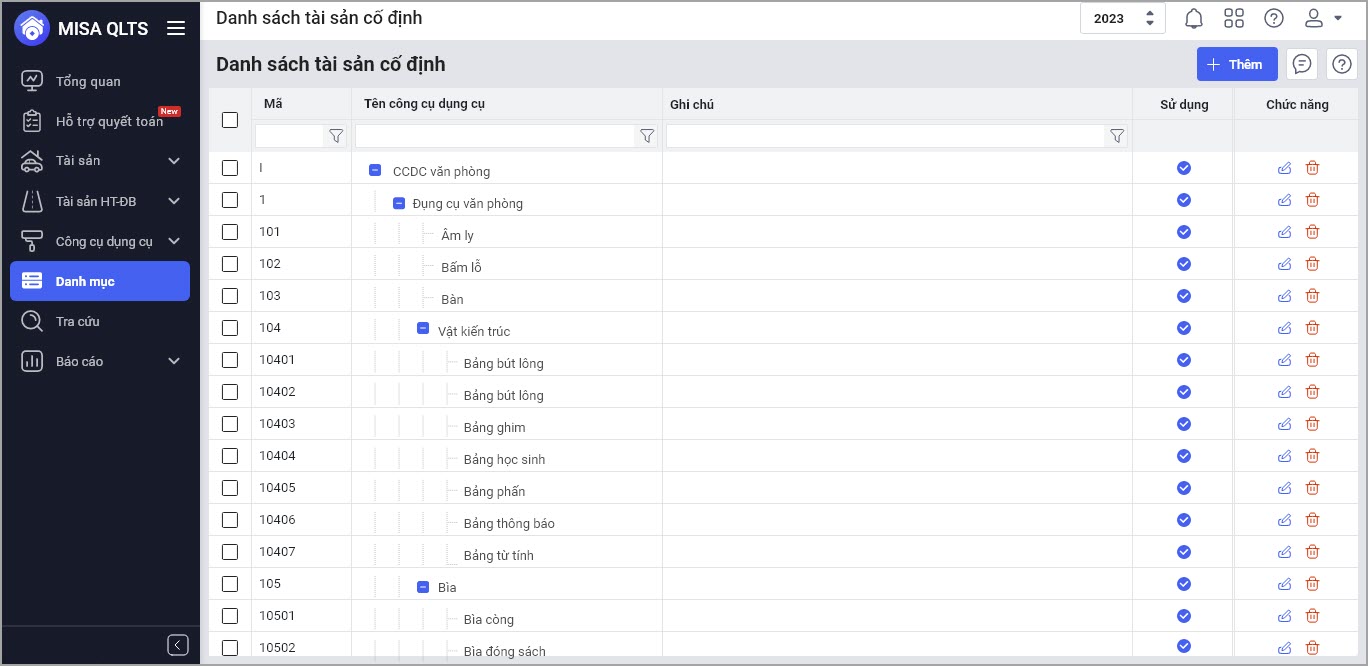
Task: Click the feedback chat bubble icon
Action: (x=1302, y=64)
